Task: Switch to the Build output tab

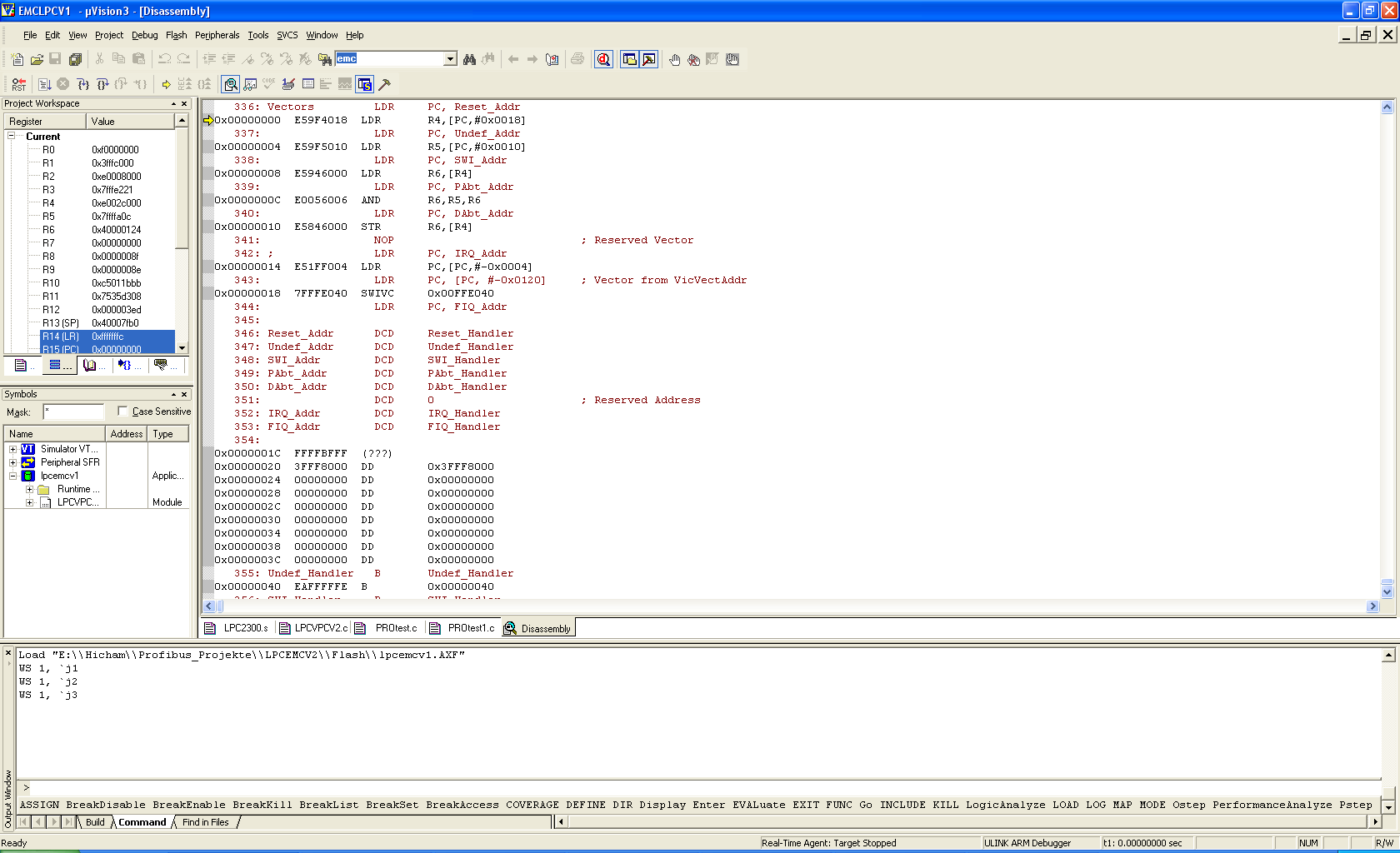Action: pos(95,822)
